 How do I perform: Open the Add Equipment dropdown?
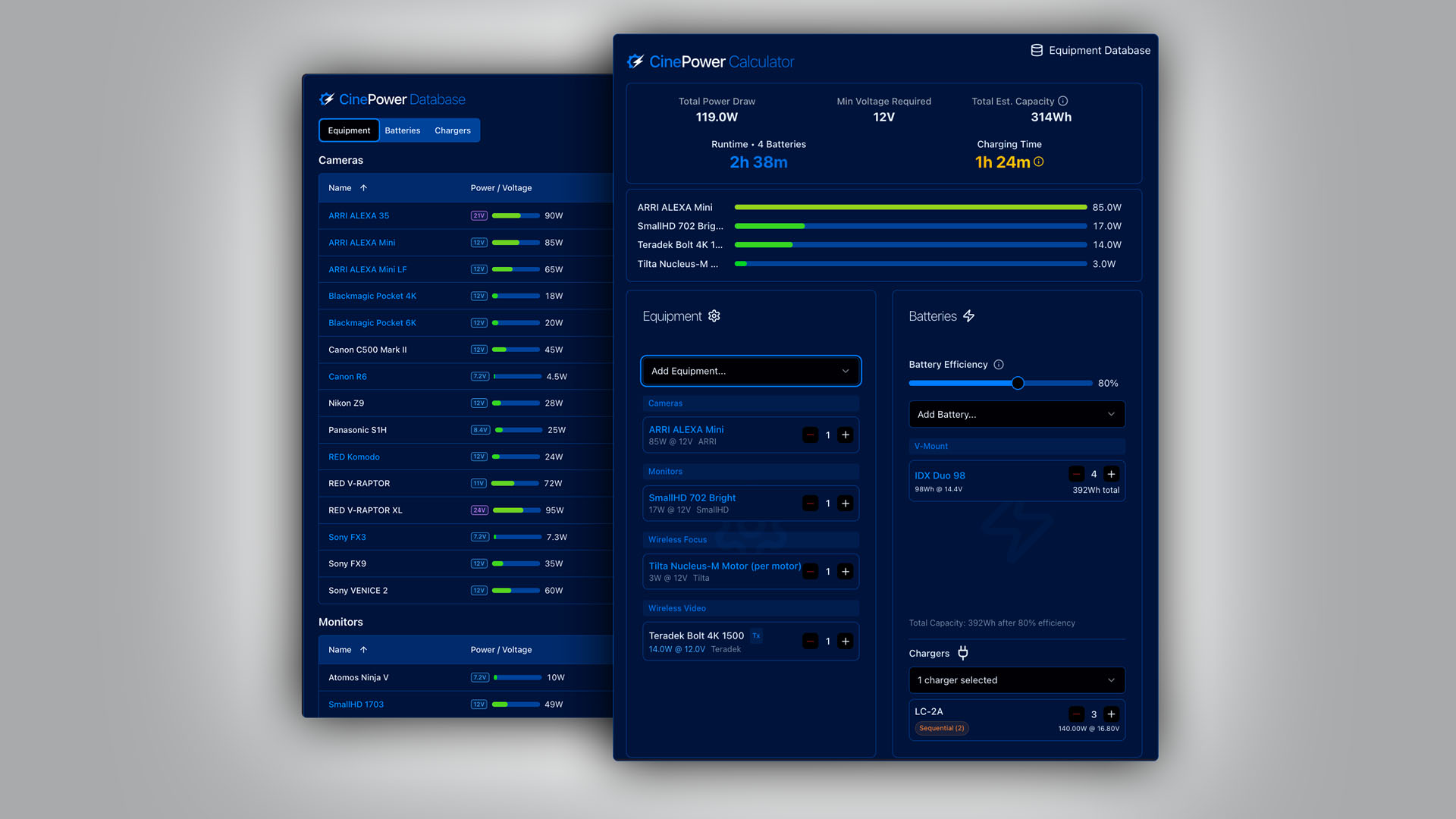point(751,371)
